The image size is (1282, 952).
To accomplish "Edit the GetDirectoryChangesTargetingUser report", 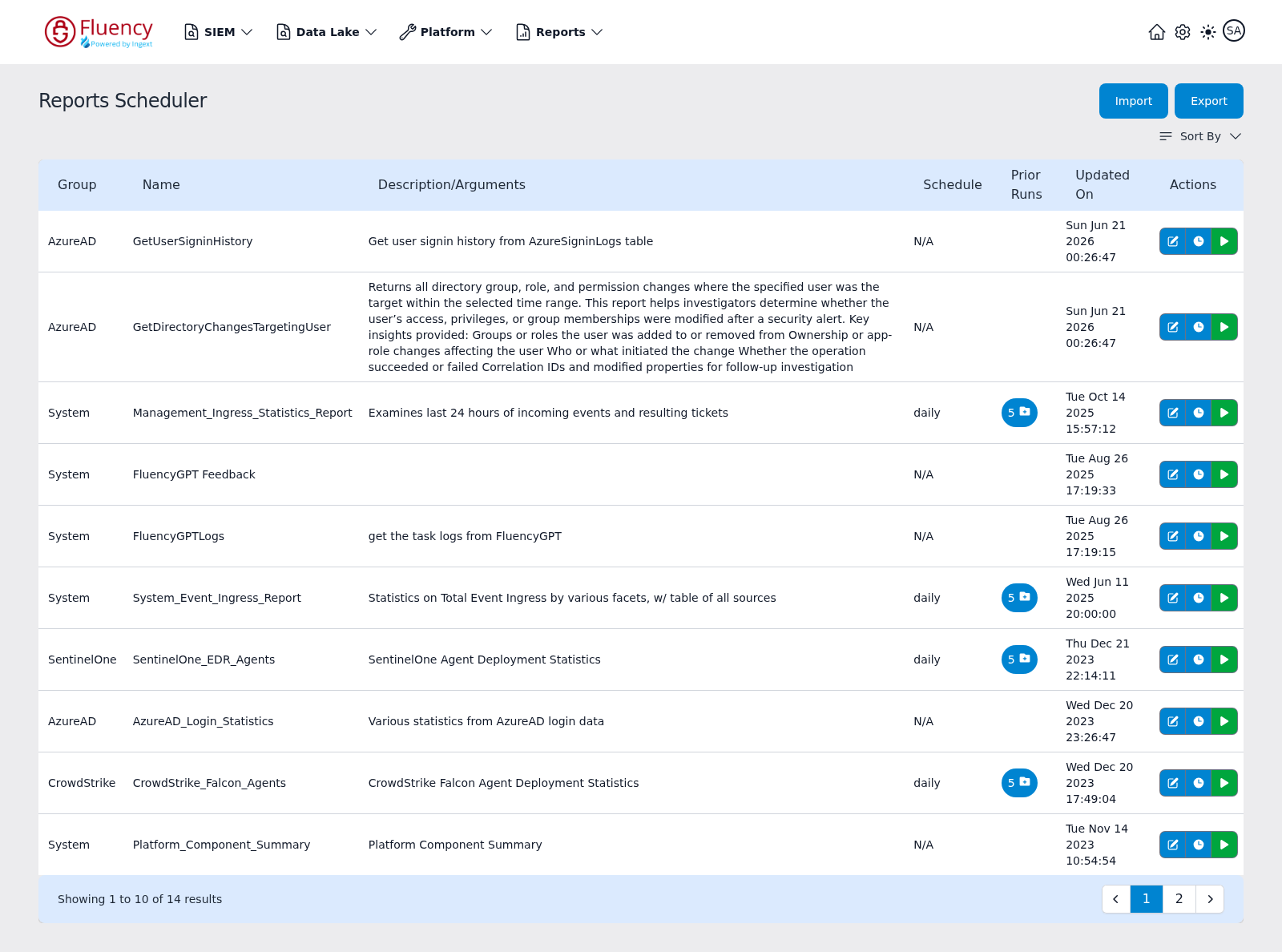I will [x=1173, y=327].
